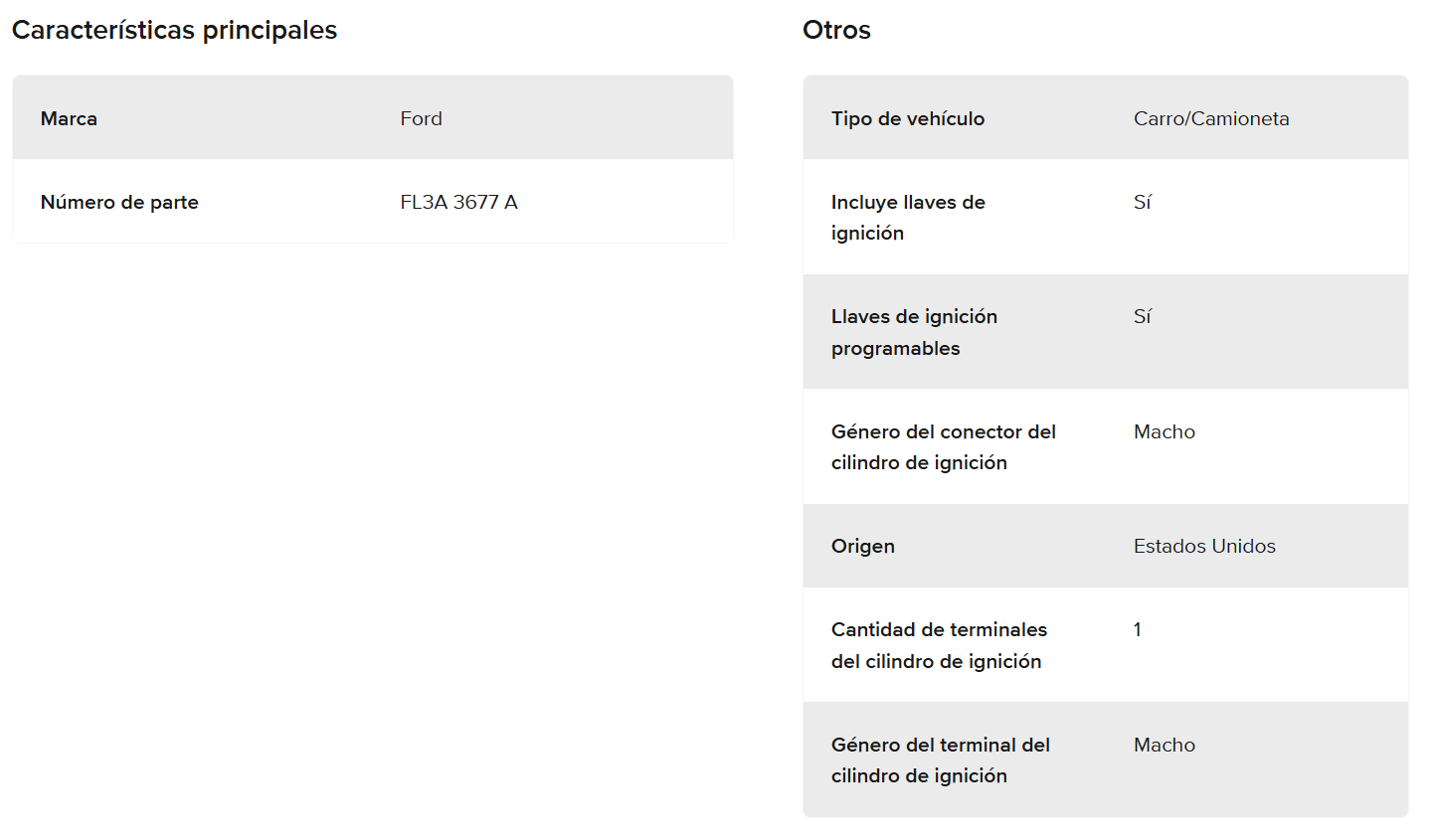Click value "1" for Cantidad de terminales
This screenshot has width=1438, height=840.
pos(1138,629)
